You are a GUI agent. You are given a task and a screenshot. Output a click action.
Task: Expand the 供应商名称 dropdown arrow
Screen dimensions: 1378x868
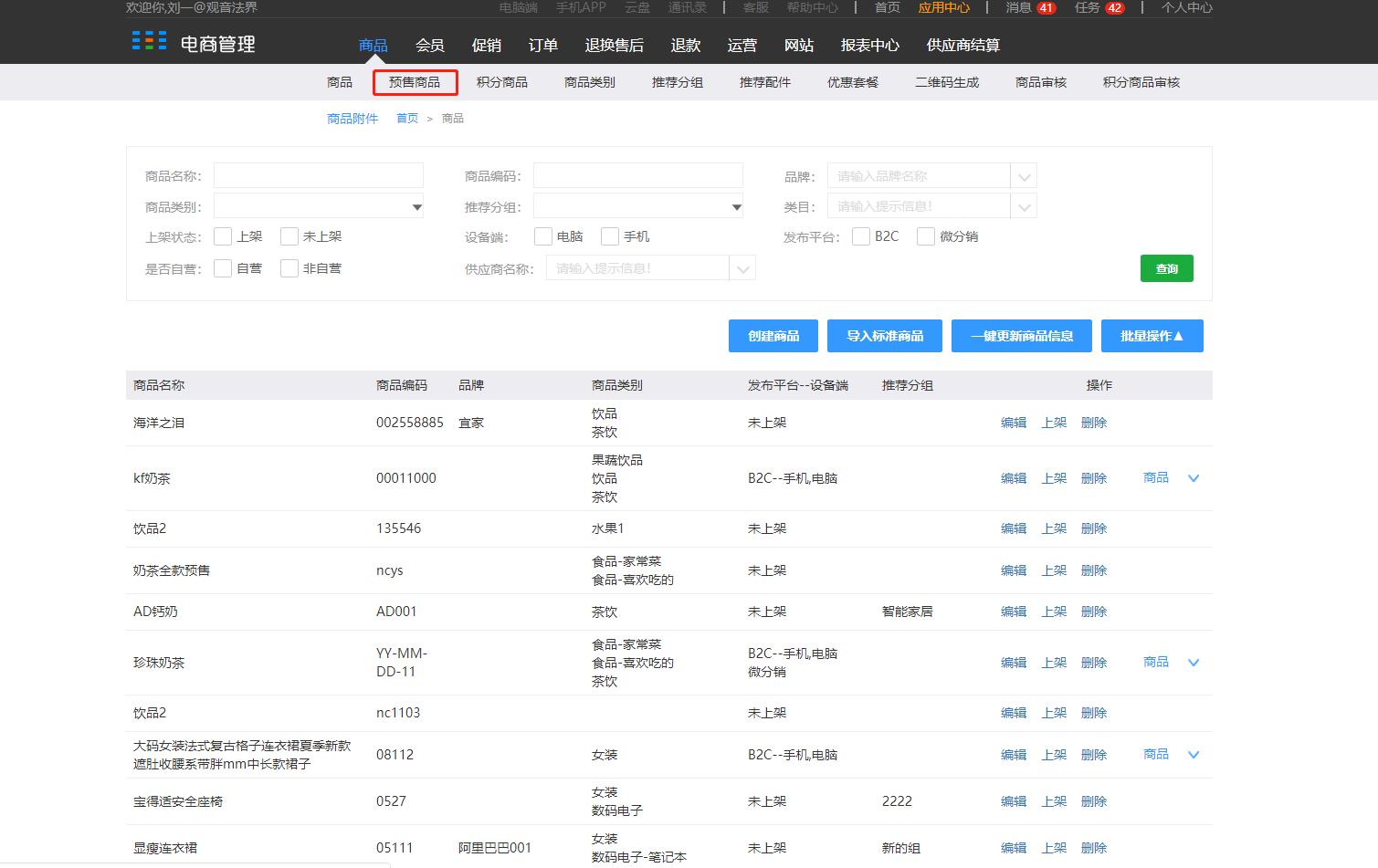(742, 268)
